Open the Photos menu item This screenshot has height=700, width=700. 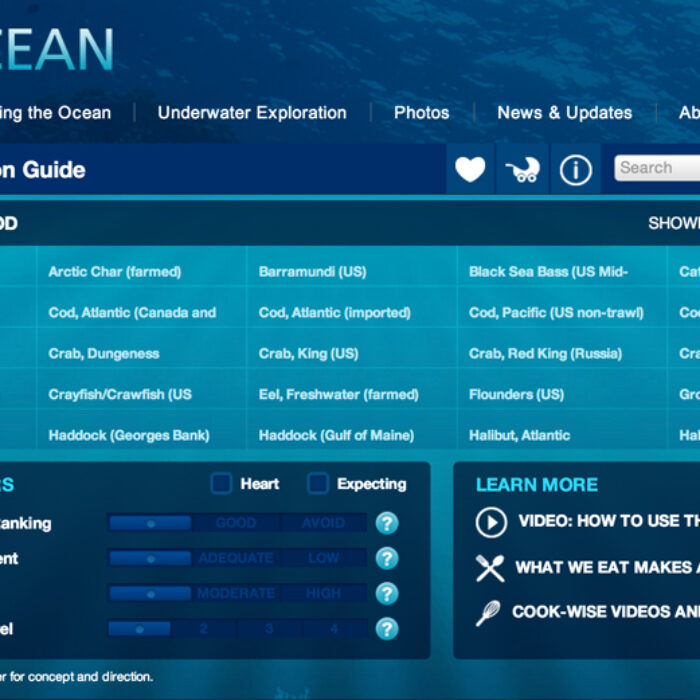click(421, 112)
